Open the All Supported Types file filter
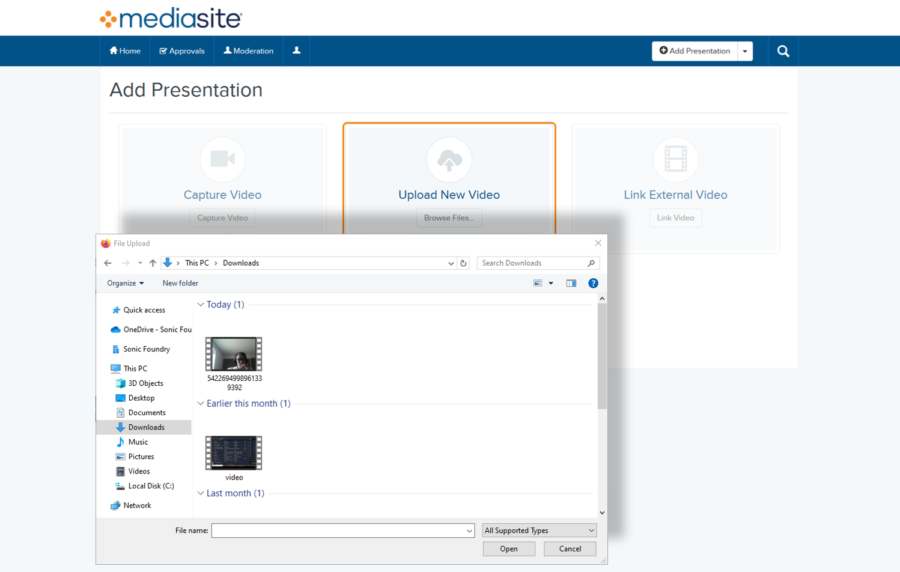Image resolution: width=900 pixels, height=572 pixels. coord(539,530)
